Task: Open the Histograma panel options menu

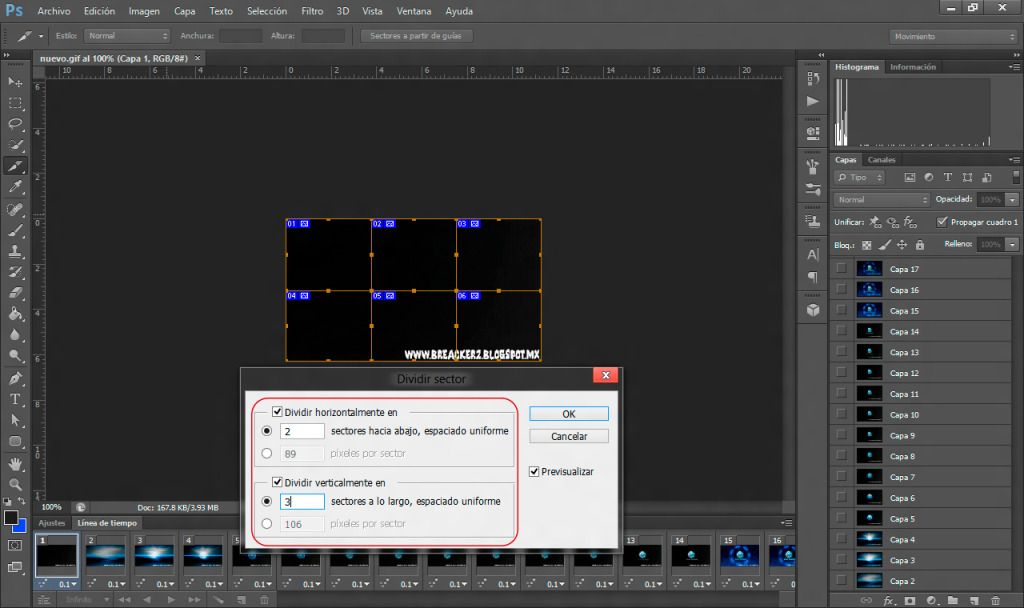Action: tap(1014, 67)
